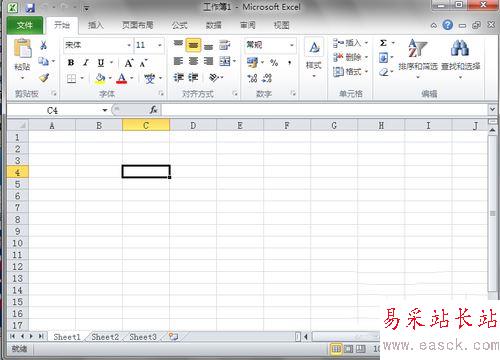
Task: Click the Clear eraser icon
Action: pyautogui.click(x=384, y=72)
